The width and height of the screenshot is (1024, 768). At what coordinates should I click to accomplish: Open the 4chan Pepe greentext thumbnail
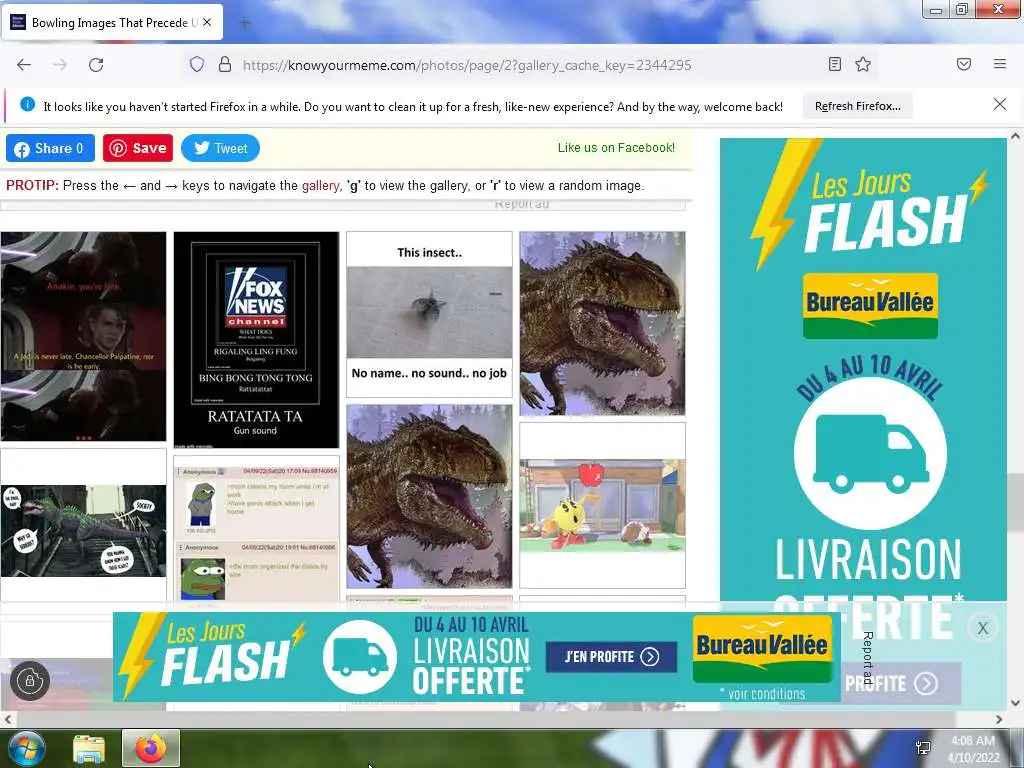click(256, 529)
